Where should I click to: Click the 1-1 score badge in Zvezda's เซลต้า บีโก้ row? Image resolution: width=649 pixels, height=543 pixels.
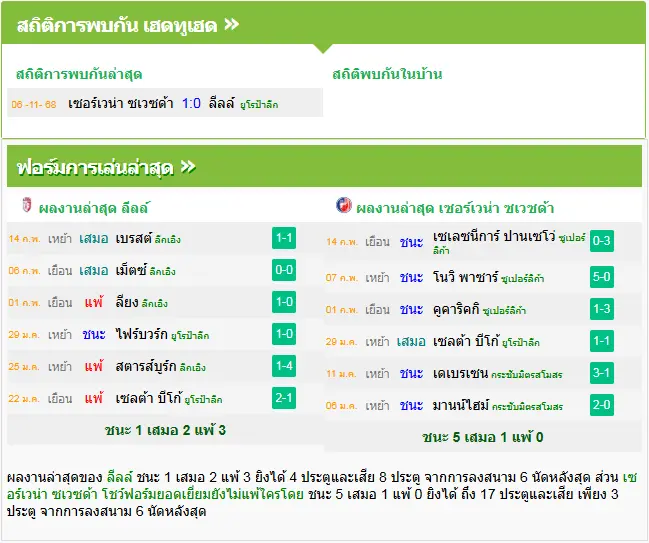click(x=602, y=341)
